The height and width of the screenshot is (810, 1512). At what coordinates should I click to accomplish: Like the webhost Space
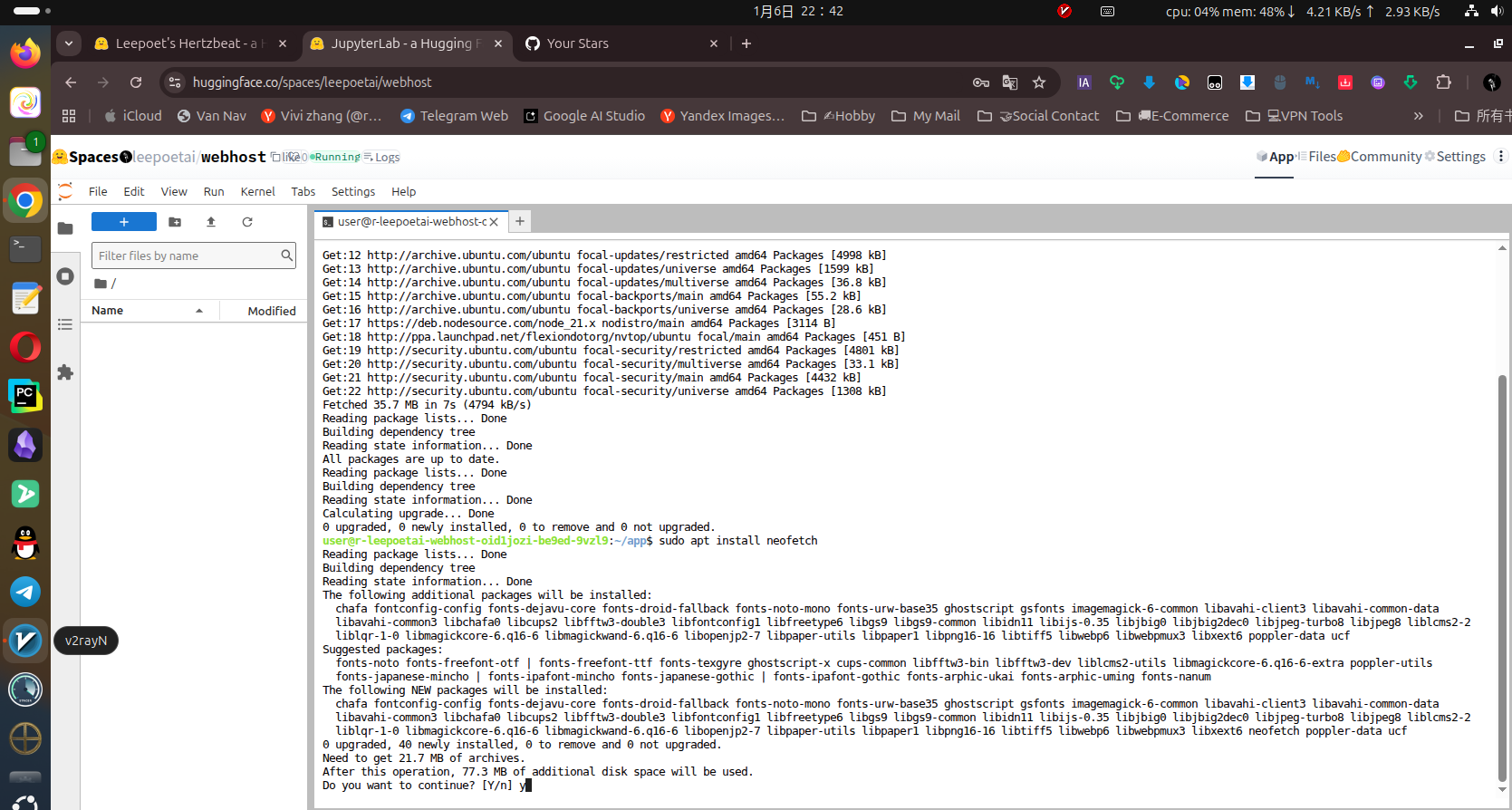(x=287, y=157)
